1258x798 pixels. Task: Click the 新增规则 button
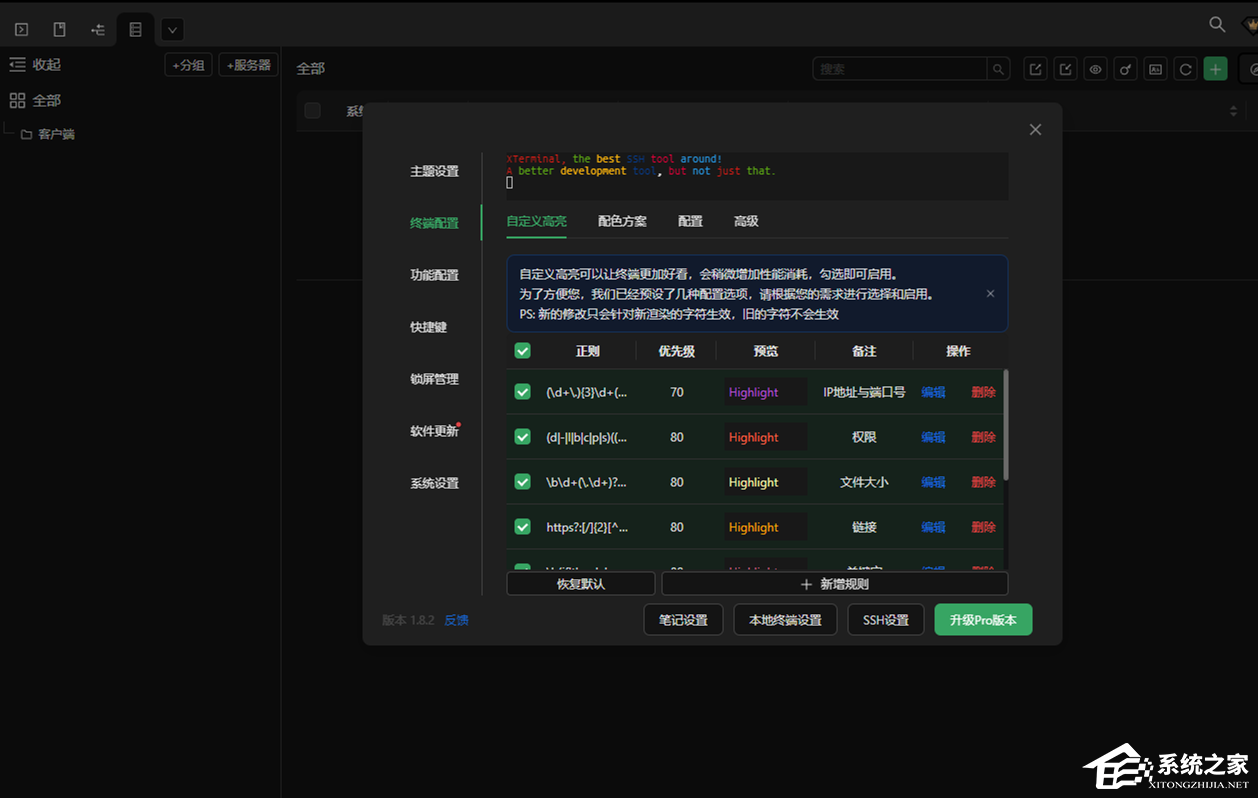[835, 583]
